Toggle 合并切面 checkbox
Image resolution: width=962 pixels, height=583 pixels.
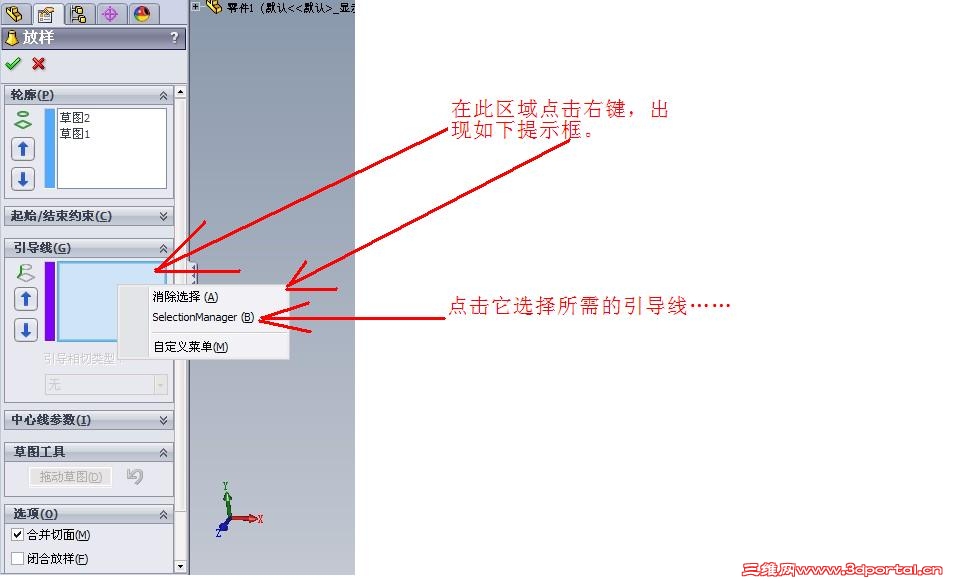tap(18, 535)
